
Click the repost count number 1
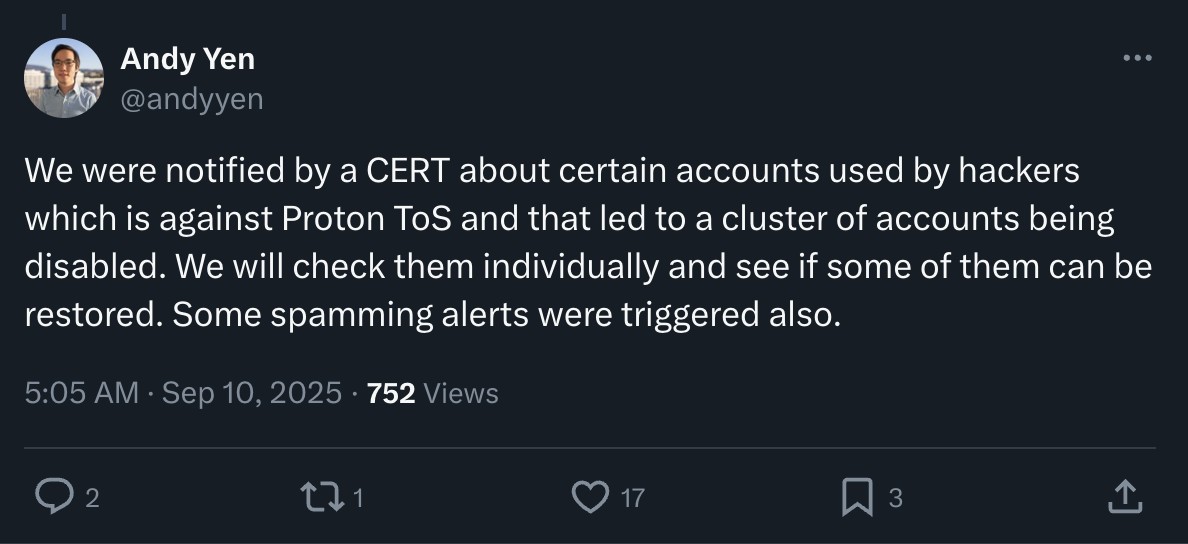click(358, 497)
